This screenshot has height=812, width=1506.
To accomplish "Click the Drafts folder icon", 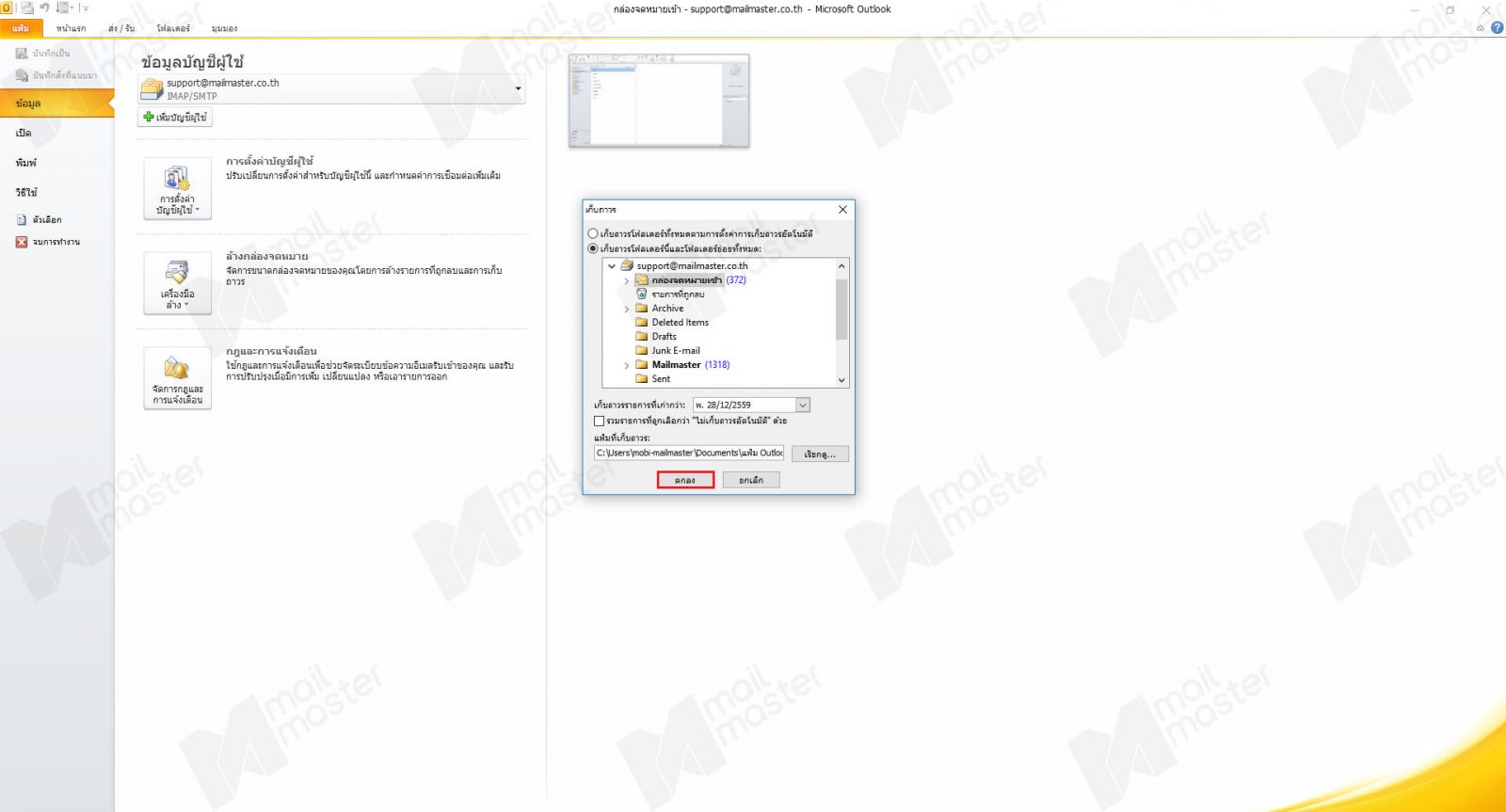I will coord(642,337).
